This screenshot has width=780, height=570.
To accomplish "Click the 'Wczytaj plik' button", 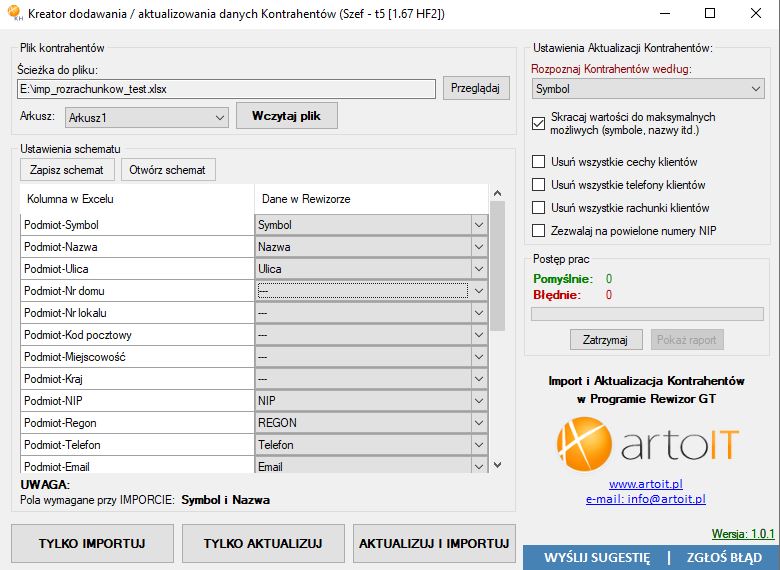I will coord(286,116).
